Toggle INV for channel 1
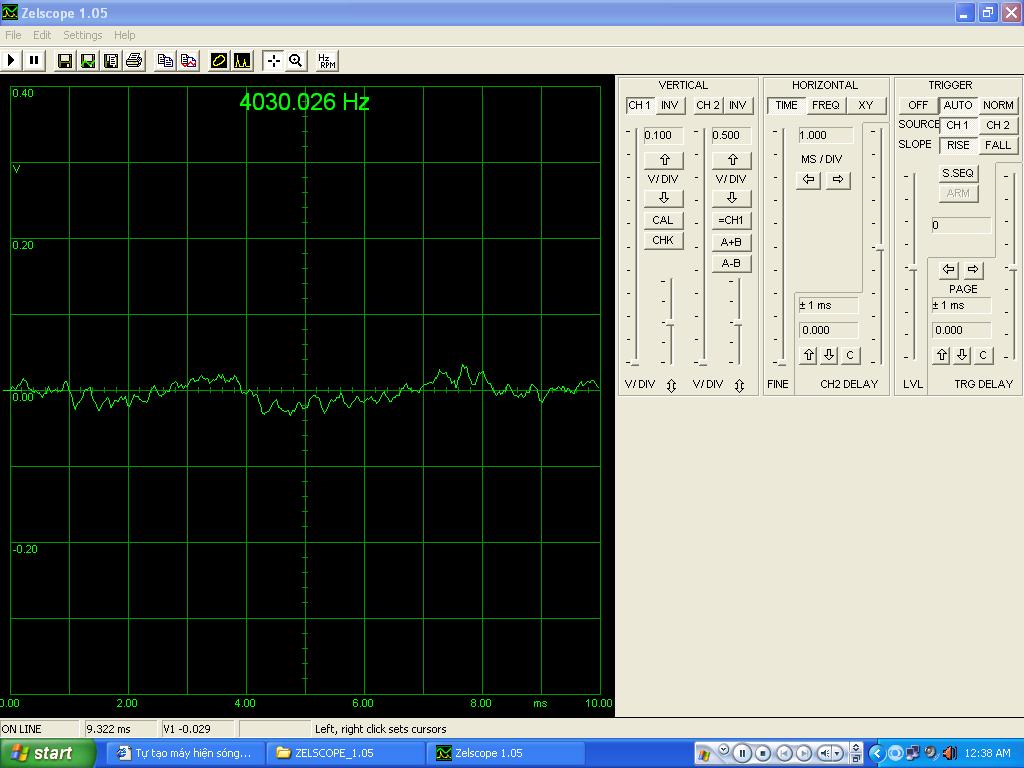1024x768 pixels. pyautogui.click(x=669, y=105)
